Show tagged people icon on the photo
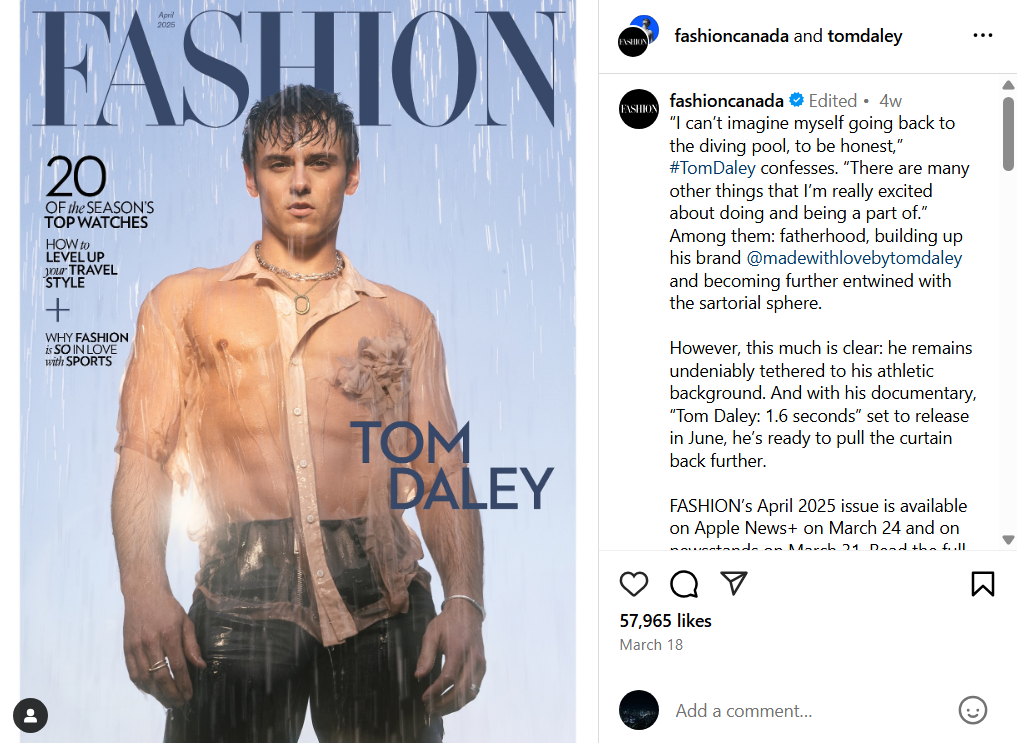 (31, 715)
